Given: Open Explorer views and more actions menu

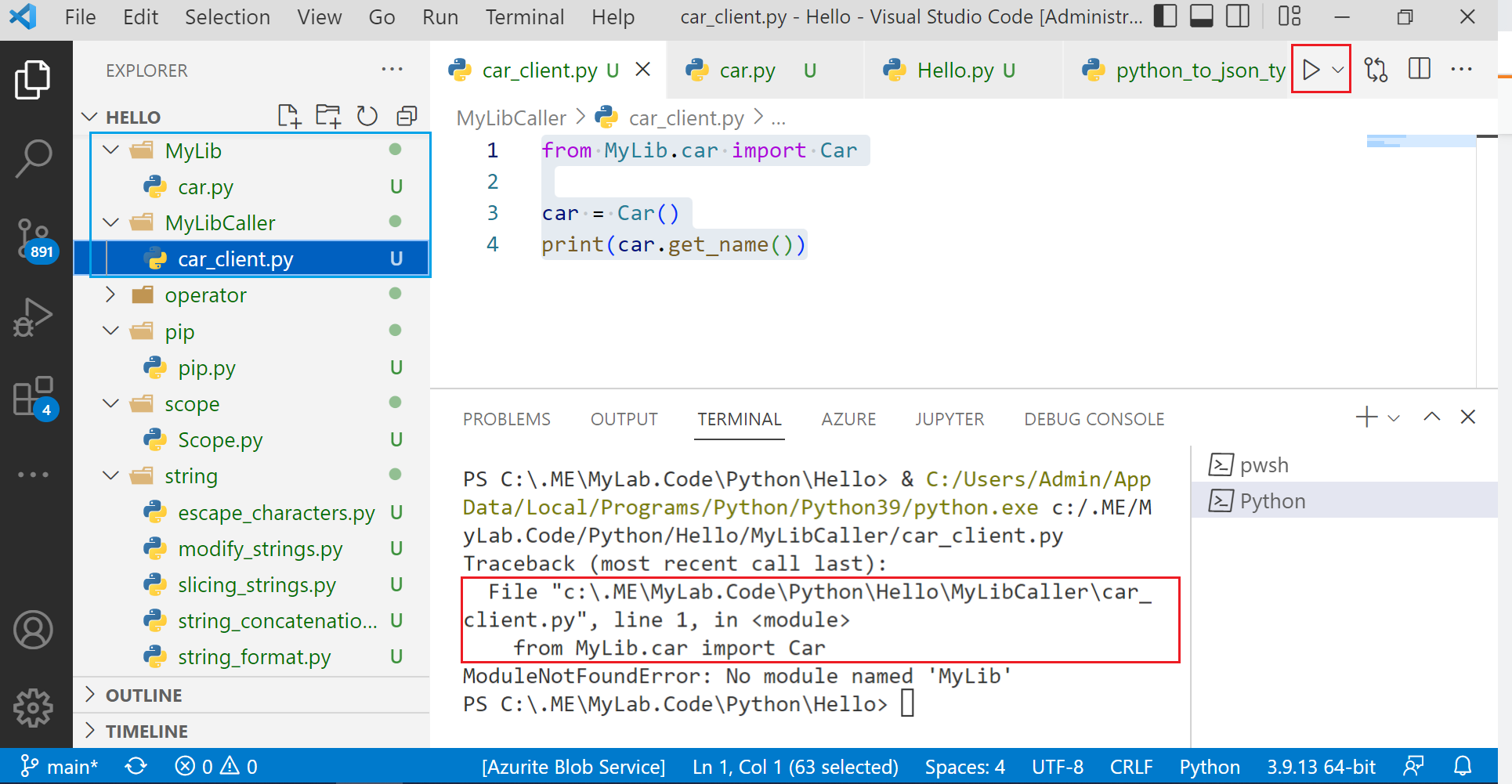Looking at the screenshot, I should pyautogui.click(x=392, y=70).
